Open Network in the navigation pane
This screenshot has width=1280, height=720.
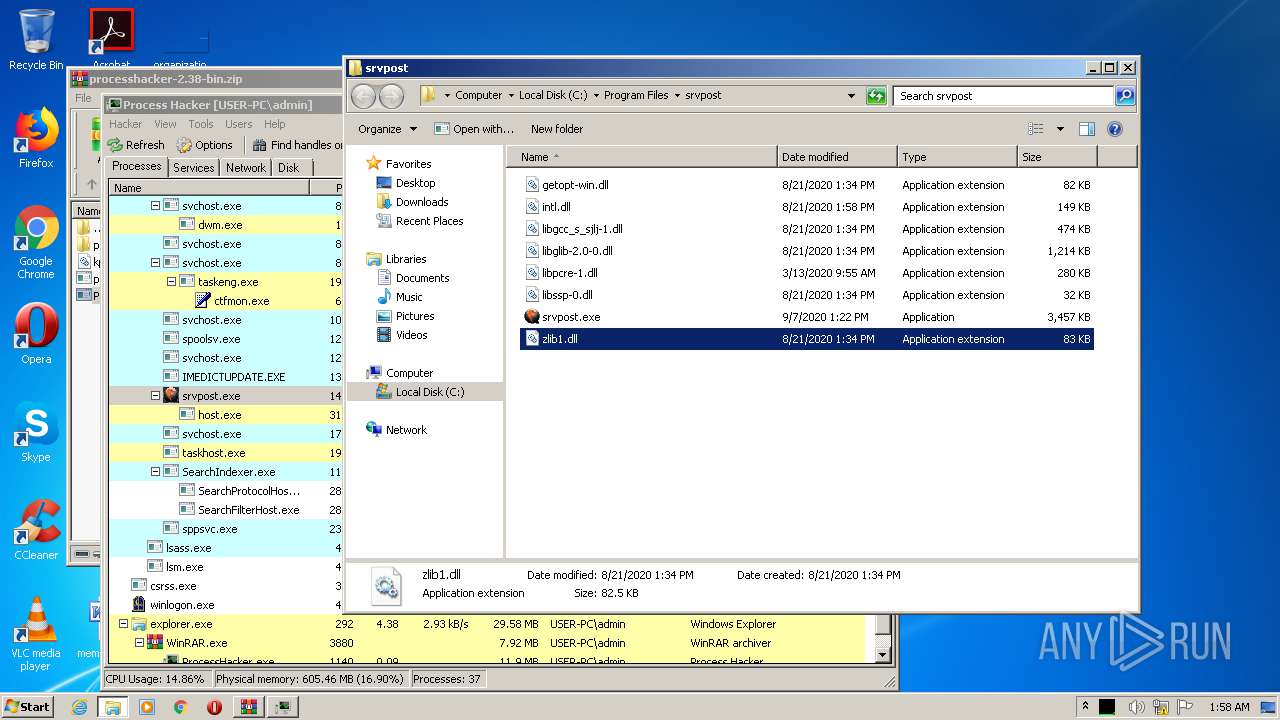pos(405,430)
